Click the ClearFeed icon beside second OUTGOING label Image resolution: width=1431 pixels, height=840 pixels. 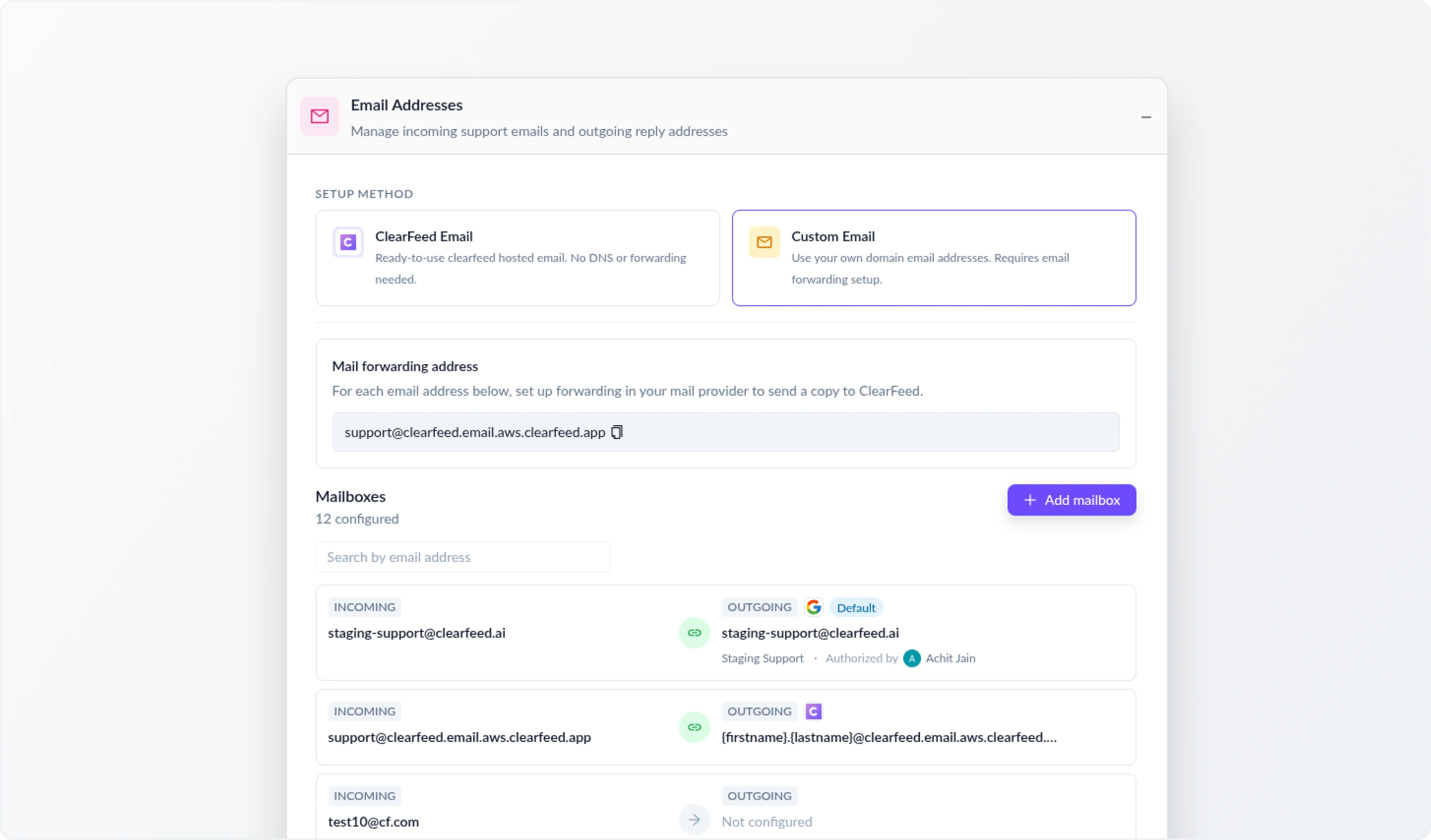pos(813,711)
